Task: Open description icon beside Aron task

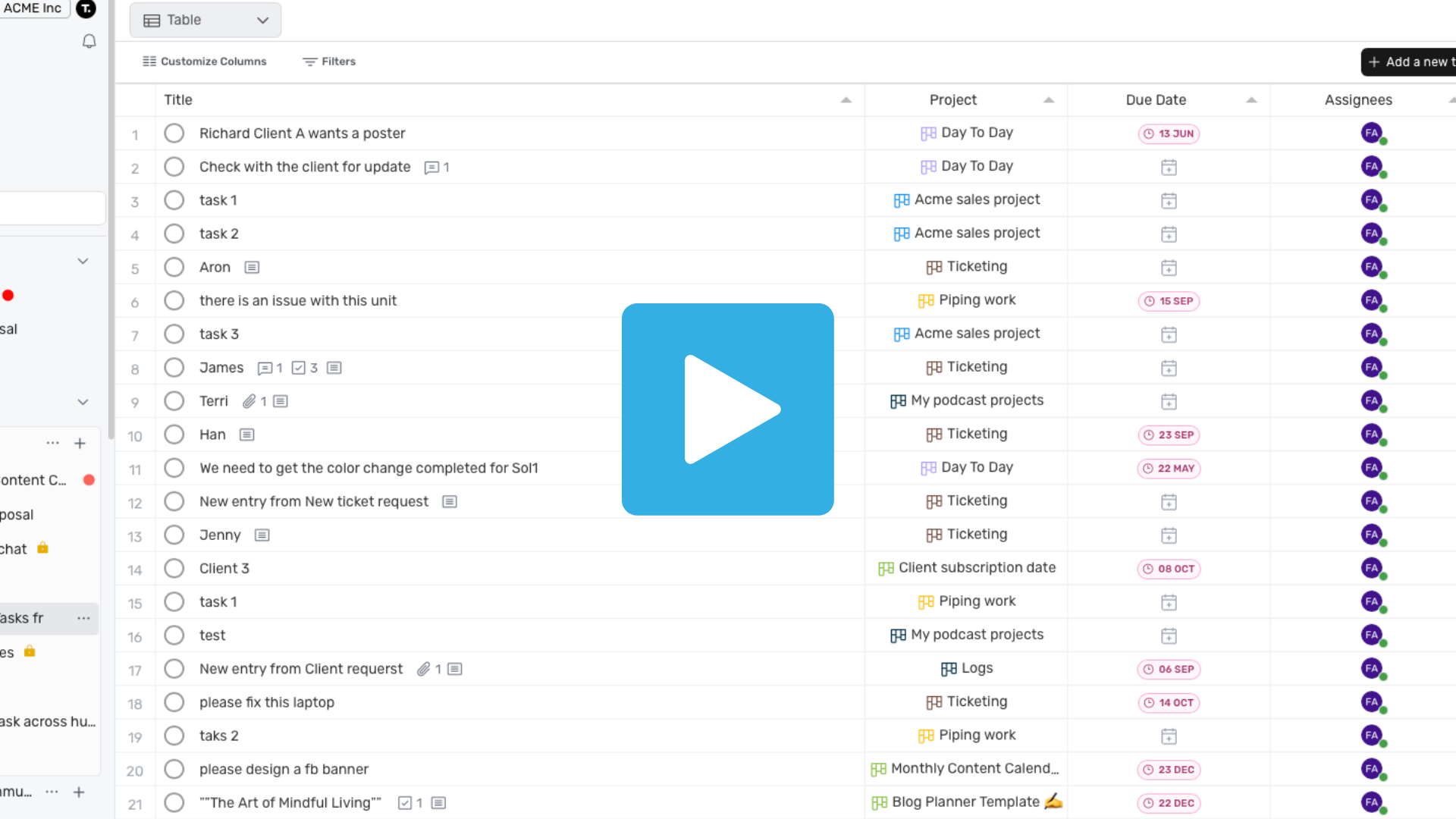Action: [252, 268]
